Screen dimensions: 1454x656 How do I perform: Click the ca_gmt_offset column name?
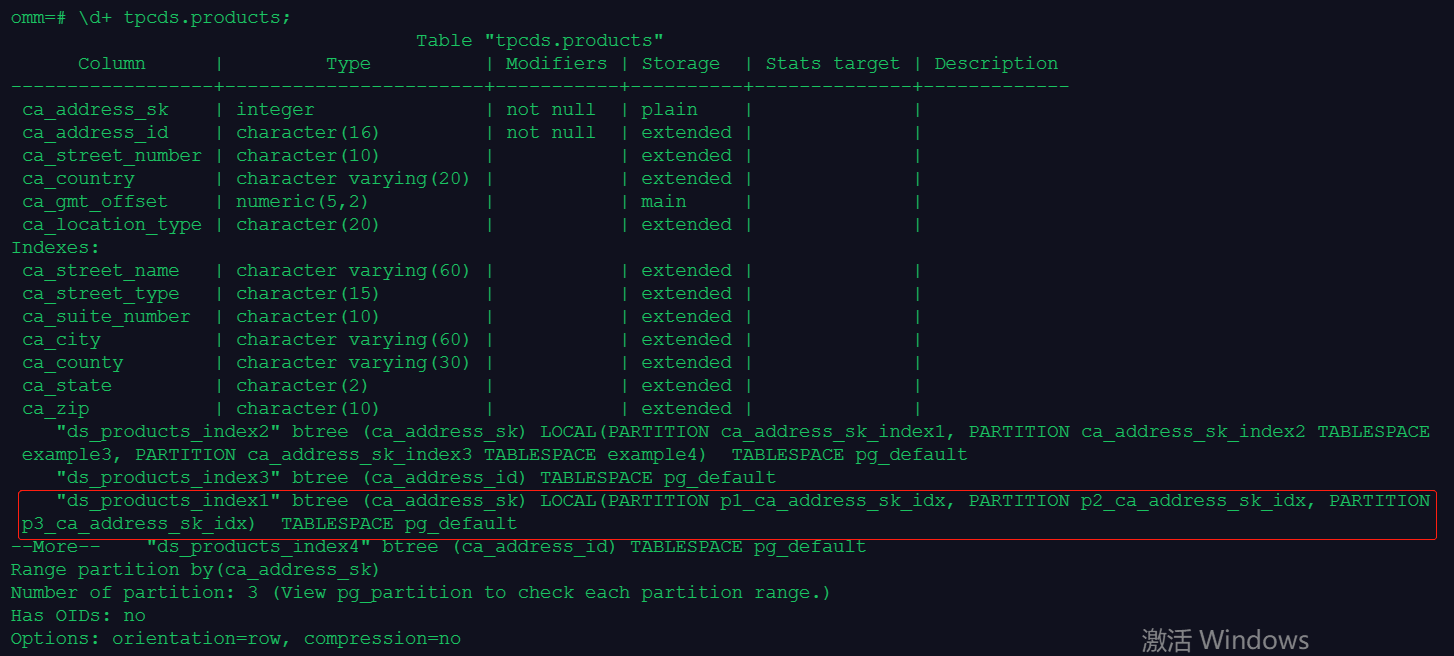[x=95, y=202]
